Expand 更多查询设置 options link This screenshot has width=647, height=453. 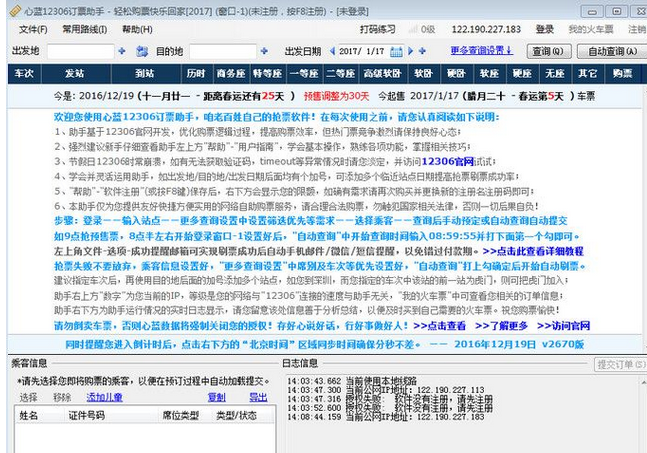tap(482, 51)
